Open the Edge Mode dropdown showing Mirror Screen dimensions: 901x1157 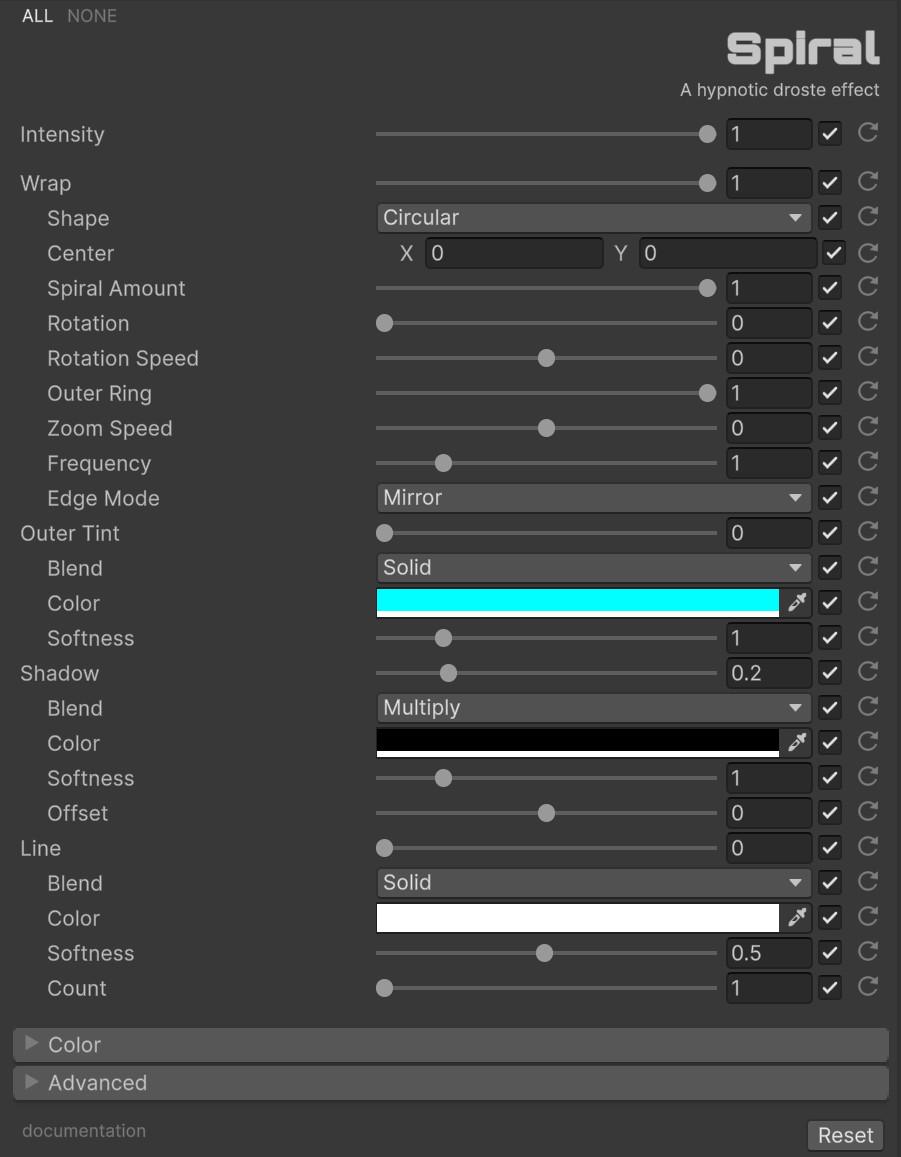[593, 498]
